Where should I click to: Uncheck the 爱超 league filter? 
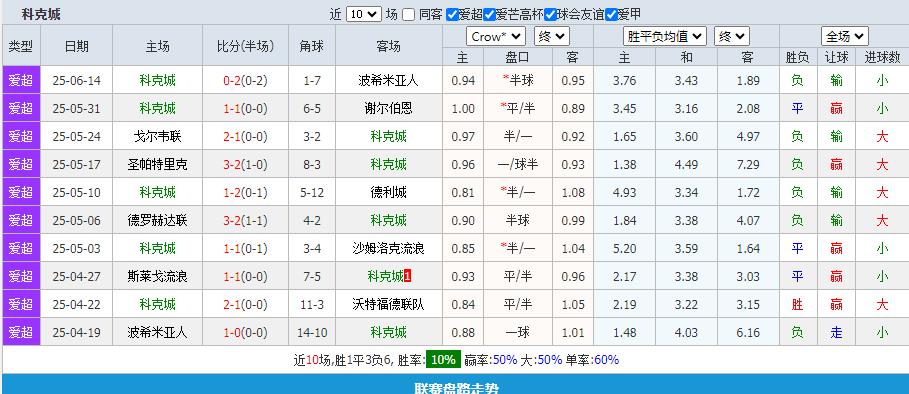(x=452, y=15)
